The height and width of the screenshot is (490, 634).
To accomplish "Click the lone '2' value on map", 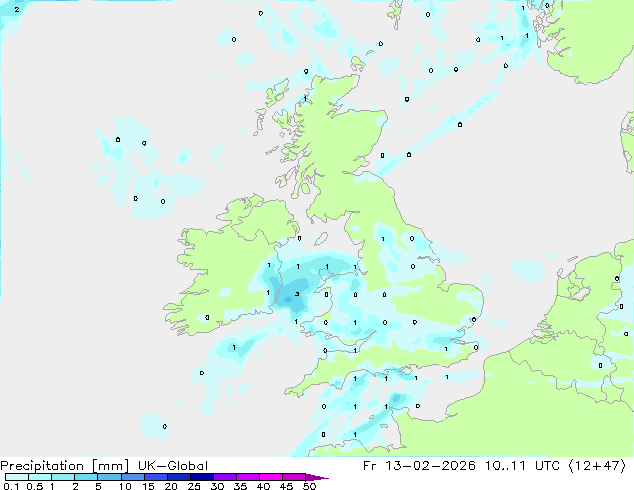I will point(17,9).
